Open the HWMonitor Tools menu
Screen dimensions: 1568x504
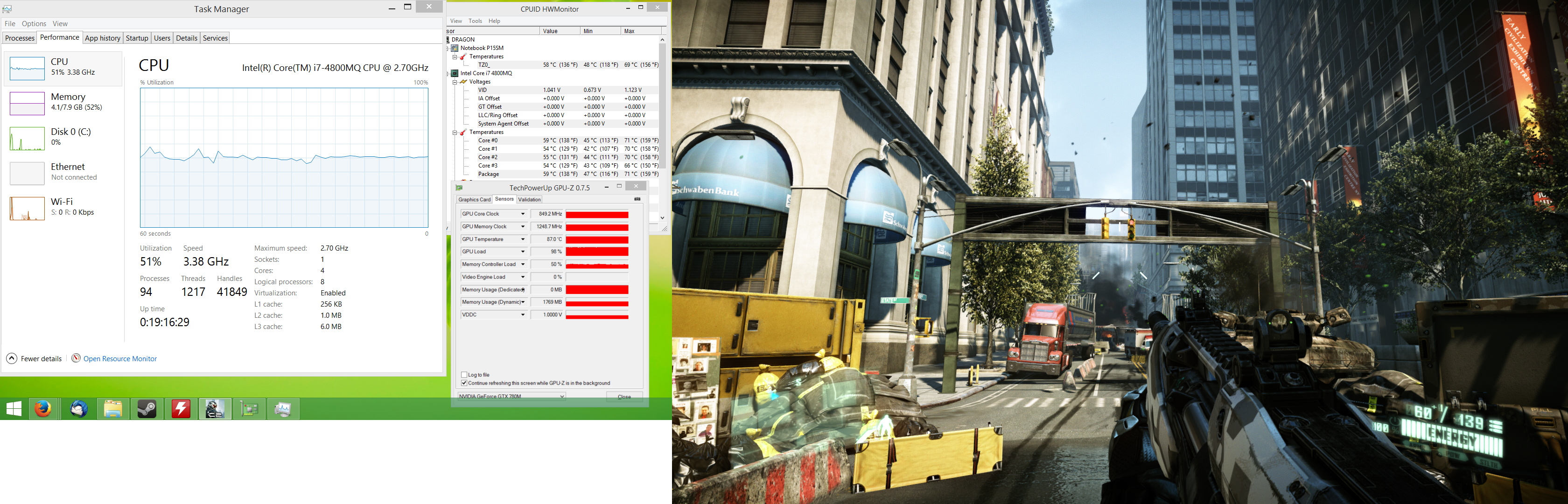click(476, 21)
